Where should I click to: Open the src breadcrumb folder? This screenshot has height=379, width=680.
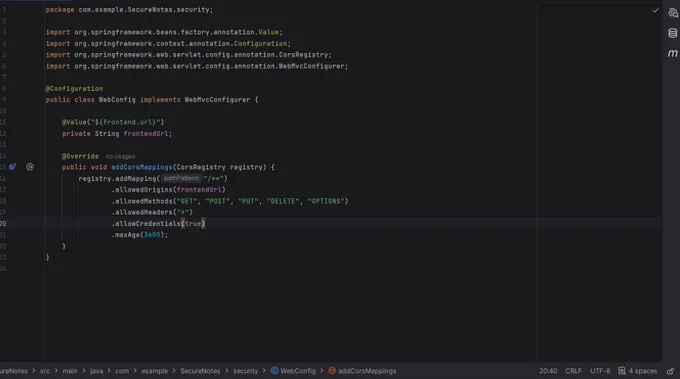[x=45, y=371]
